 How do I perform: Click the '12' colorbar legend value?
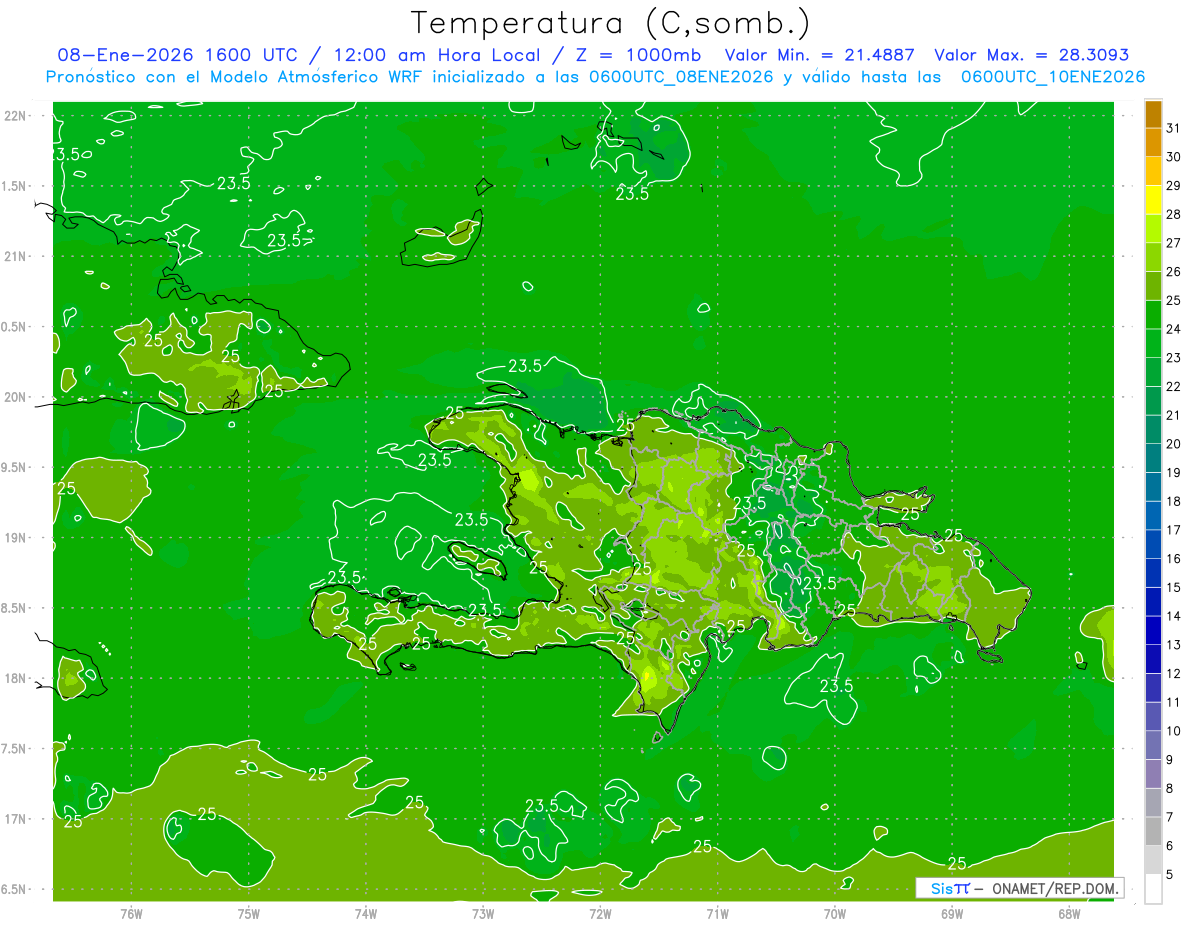(1174, 674)
